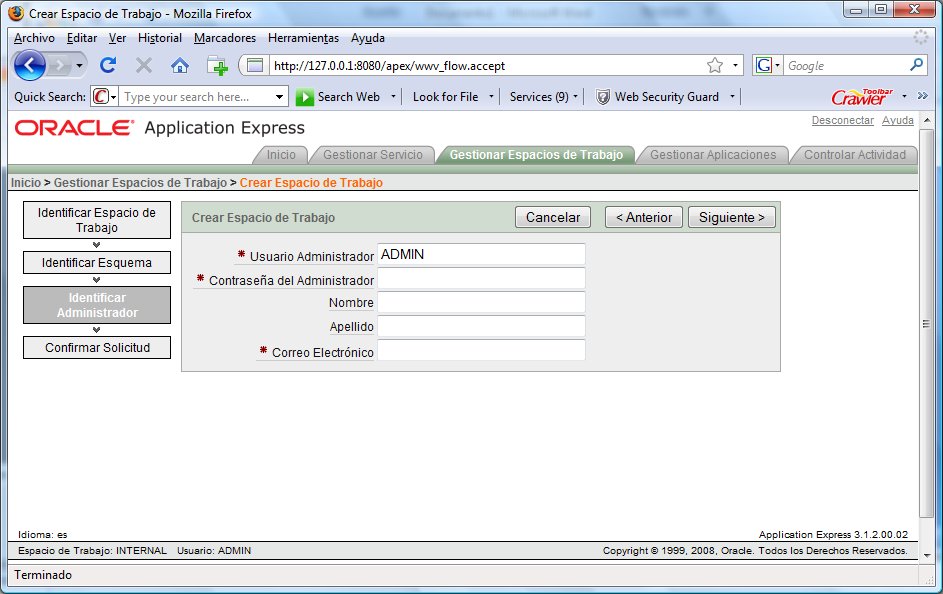
Task: Open the browser Home icon
Action: coord(180,65)
